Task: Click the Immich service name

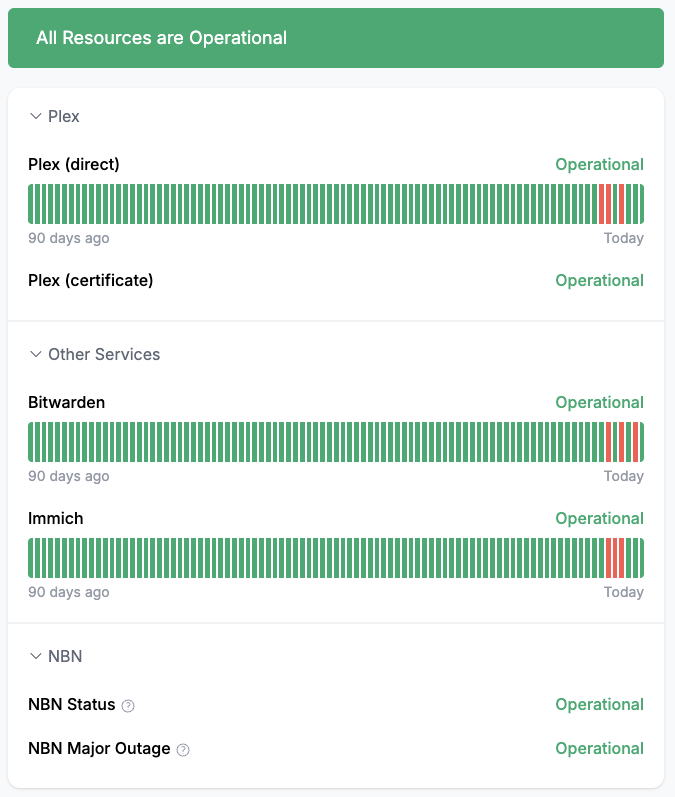Action: 56,518
